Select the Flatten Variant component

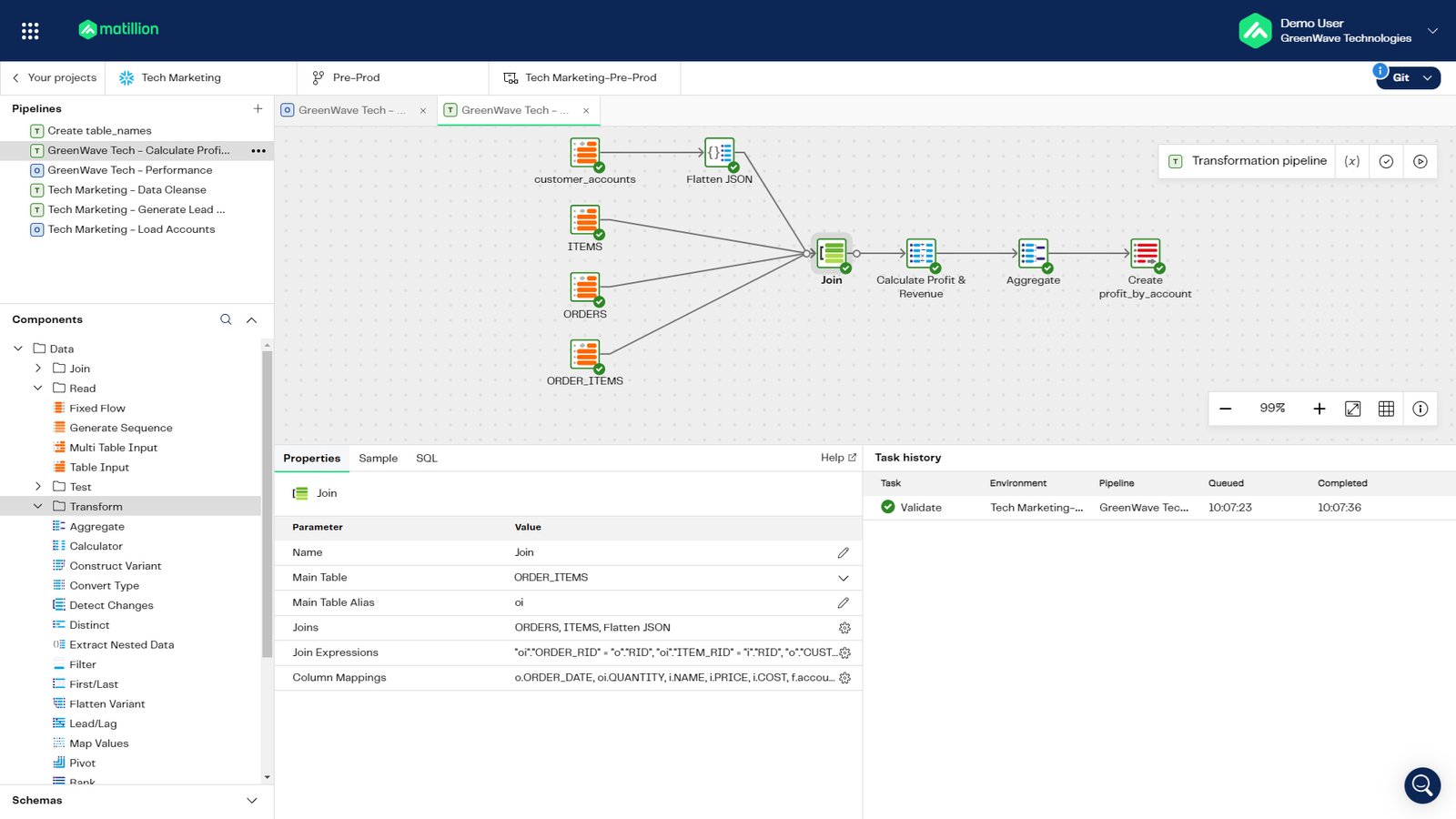coord(107,704)
